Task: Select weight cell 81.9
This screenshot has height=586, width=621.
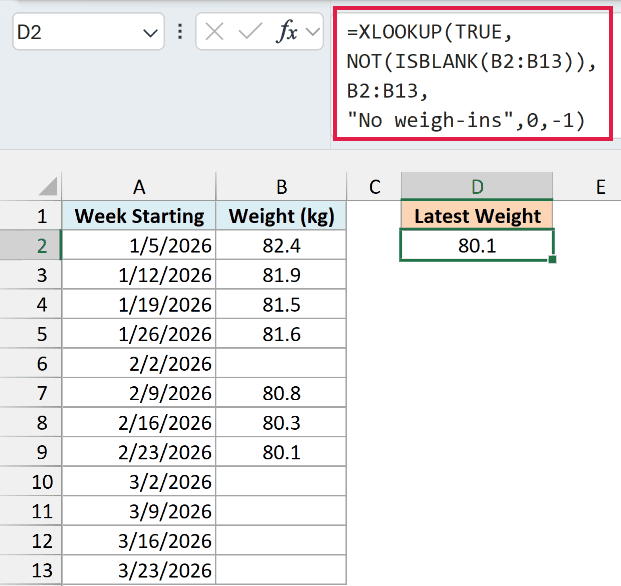Action: tap(281, 275)
